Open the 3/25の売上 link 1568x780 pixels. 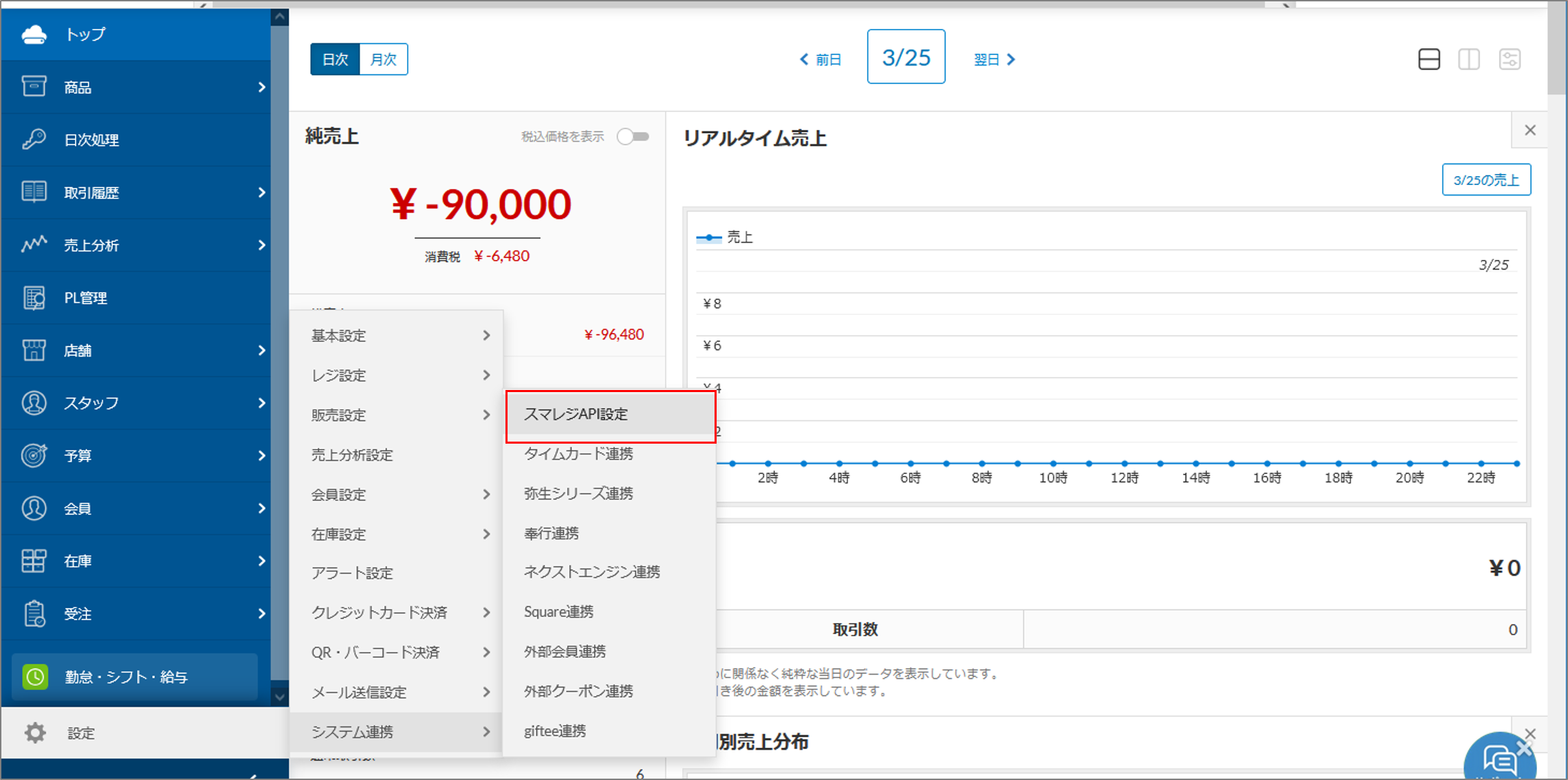[x=1486, y=180]
